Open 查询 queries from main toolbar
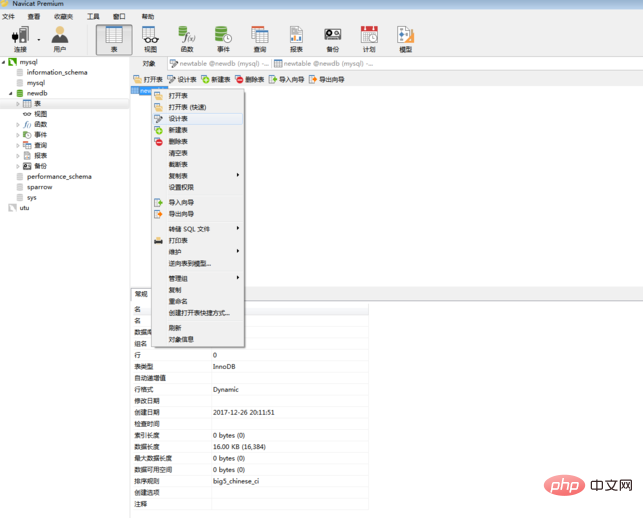Image resolution: width=643 pixels, height=518 pixels. point(260,39)
